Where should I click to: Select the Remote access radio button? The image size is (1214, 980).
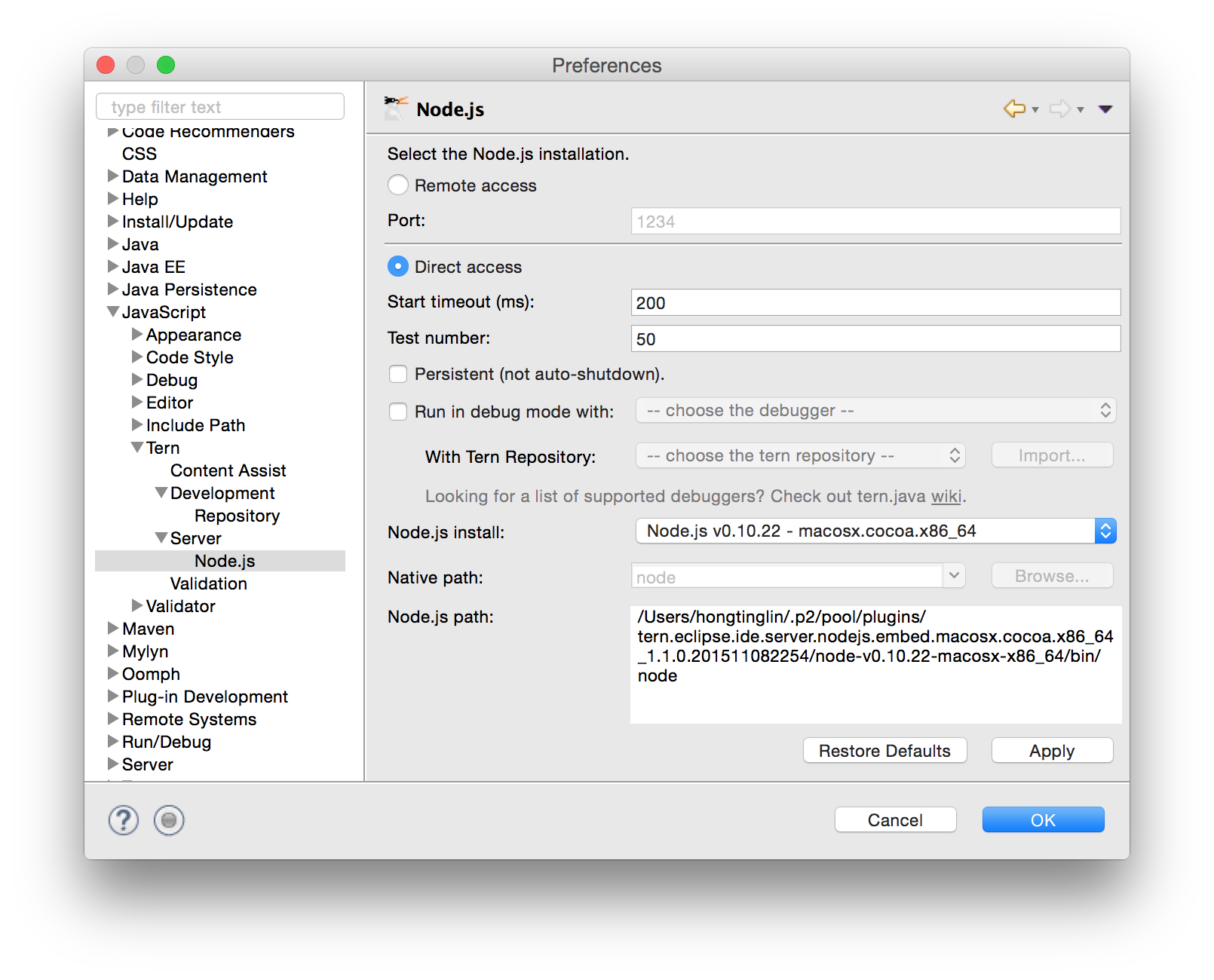[398, 185]
